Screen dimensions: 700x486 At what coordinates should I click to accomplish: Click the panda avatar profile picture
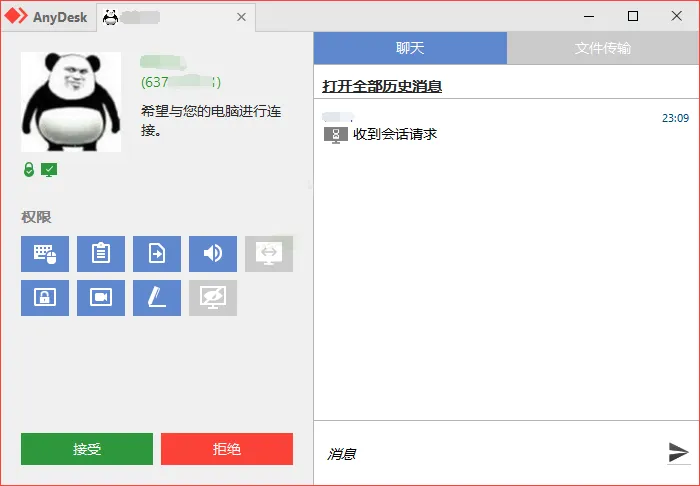(71, 102)
